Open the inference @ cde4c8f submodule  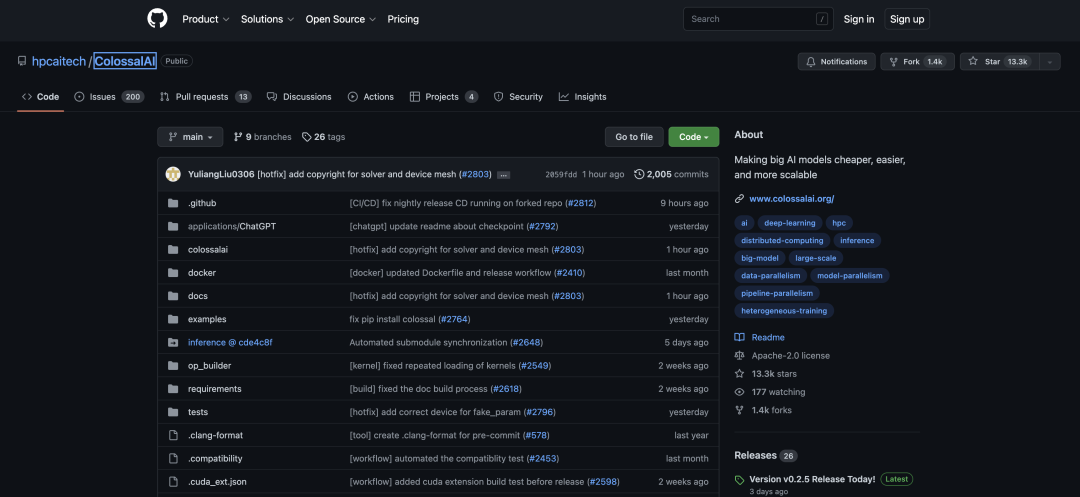(x=230, y=342)
